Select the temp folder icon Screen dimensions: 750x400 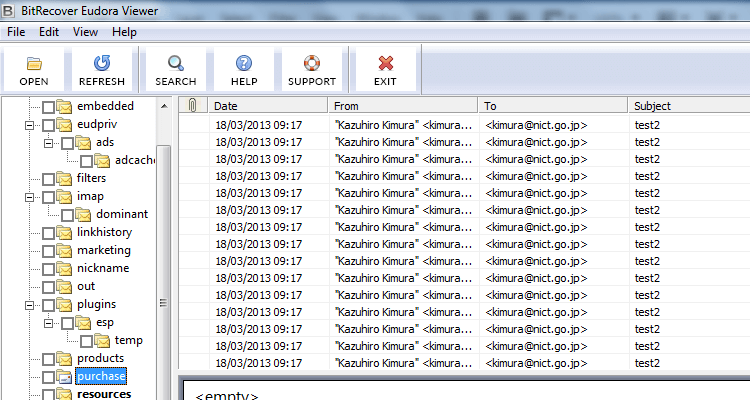pos(102,341)
